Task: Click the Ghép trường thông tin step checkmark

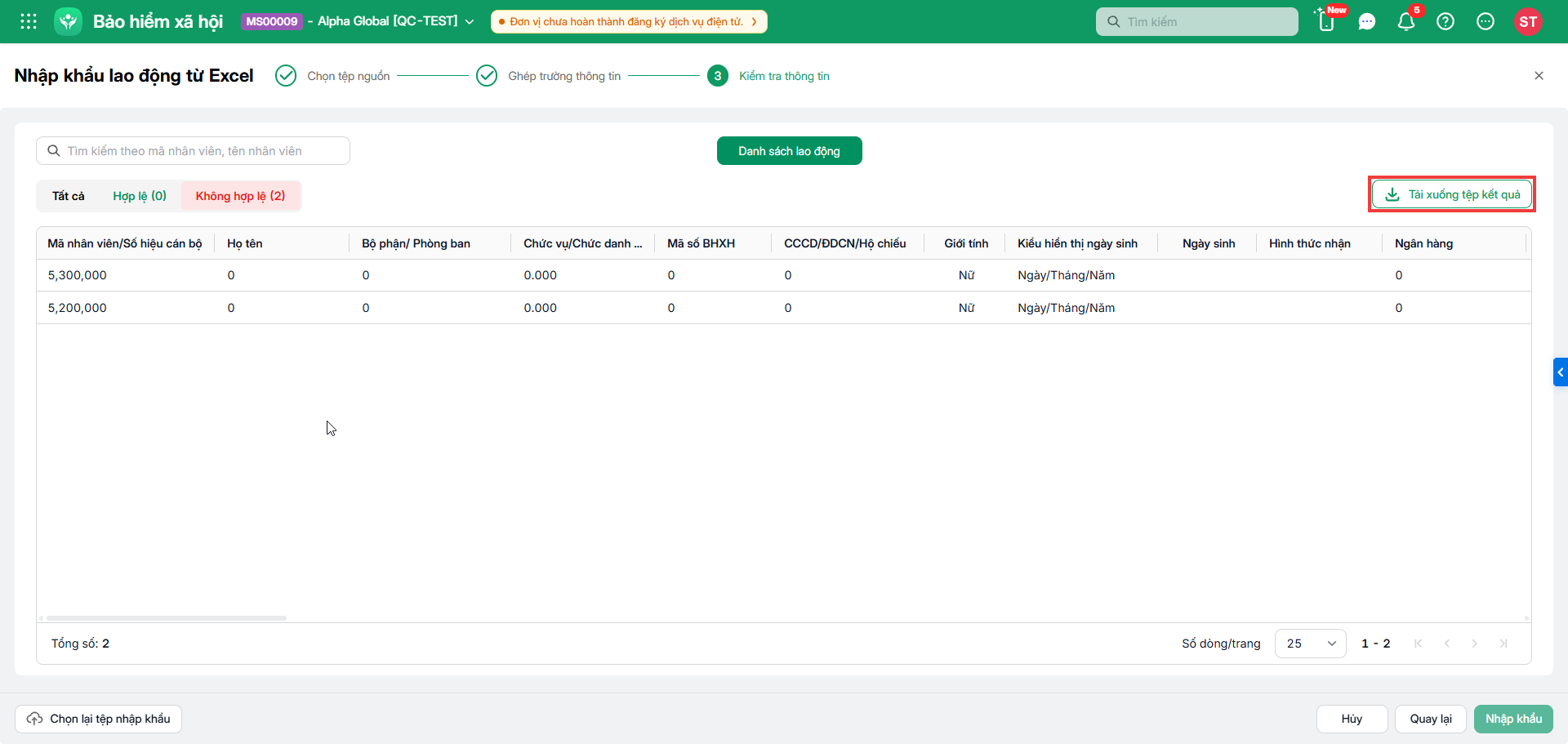Action: tap(487, 76)
